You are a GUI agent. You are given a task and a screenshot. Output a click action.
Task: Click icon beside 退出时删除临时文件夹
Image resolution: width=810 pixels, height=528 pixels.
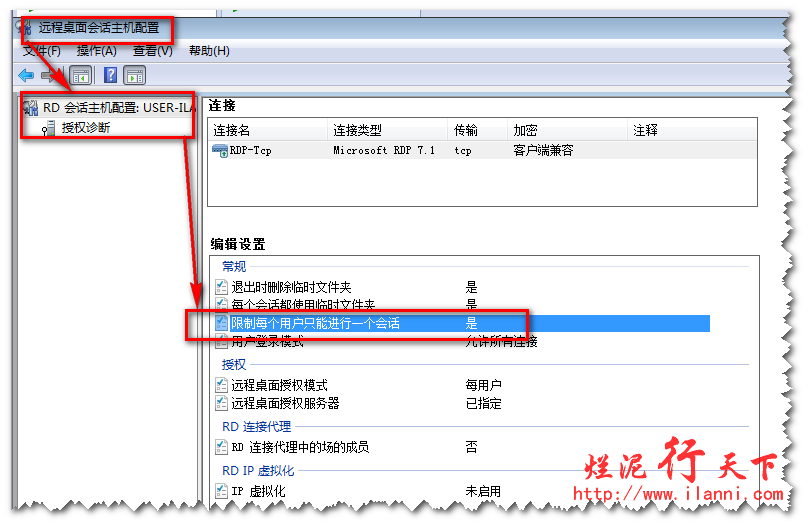(221, 287)
